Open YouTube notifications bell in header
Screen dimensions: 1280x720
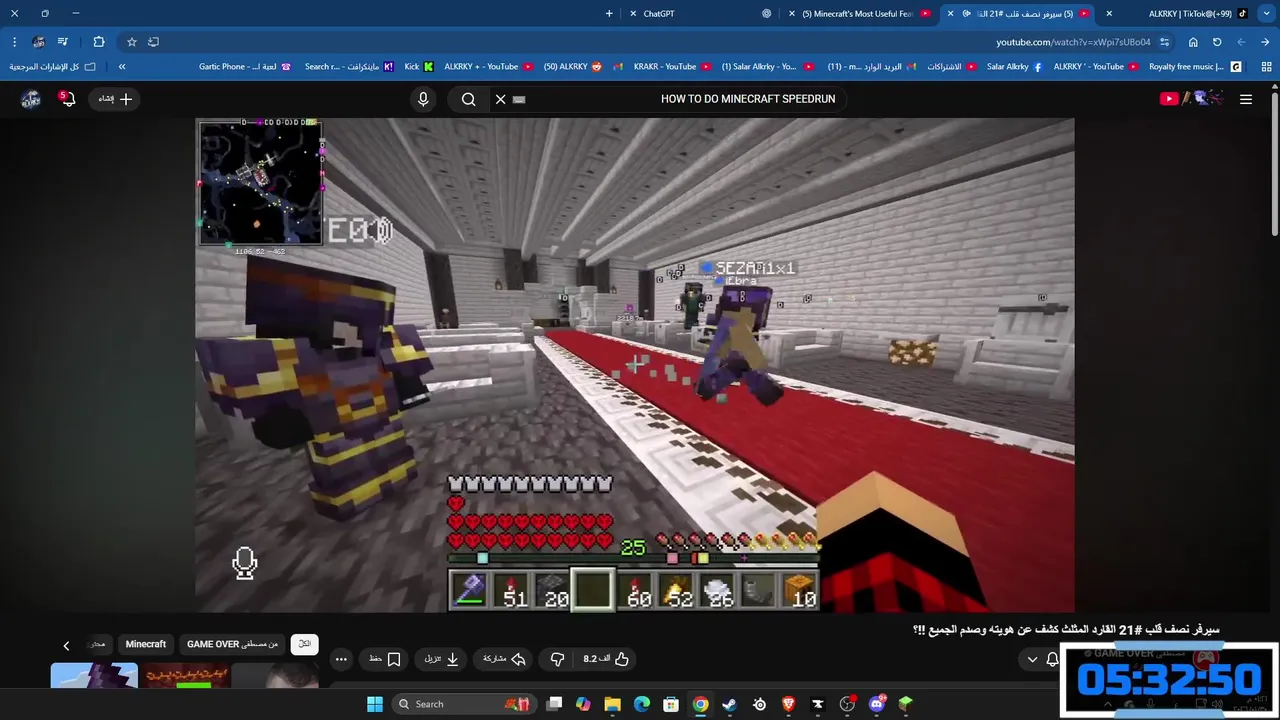[67, 99]
